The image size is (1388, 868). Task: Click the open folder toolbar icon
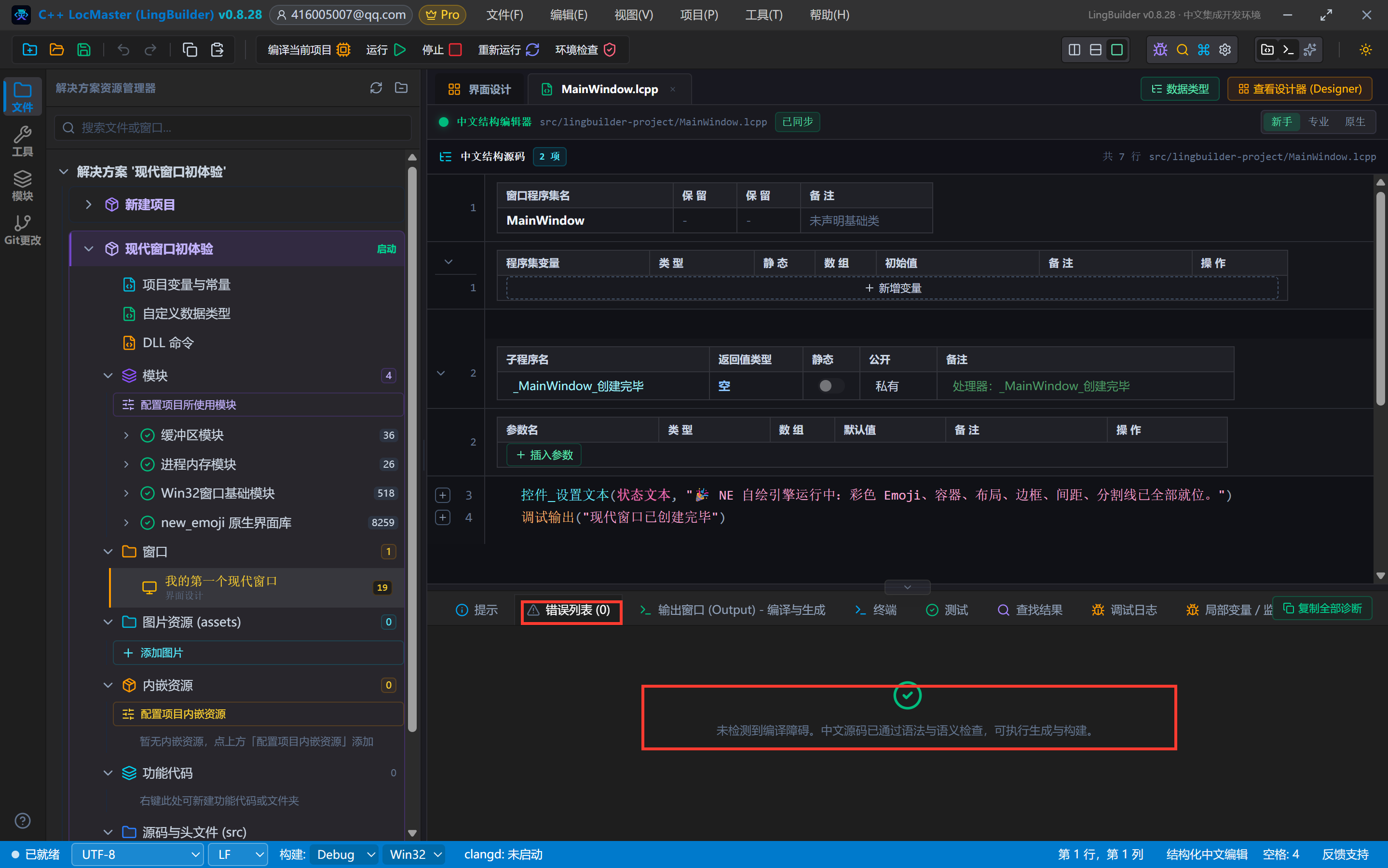(56, 50)
